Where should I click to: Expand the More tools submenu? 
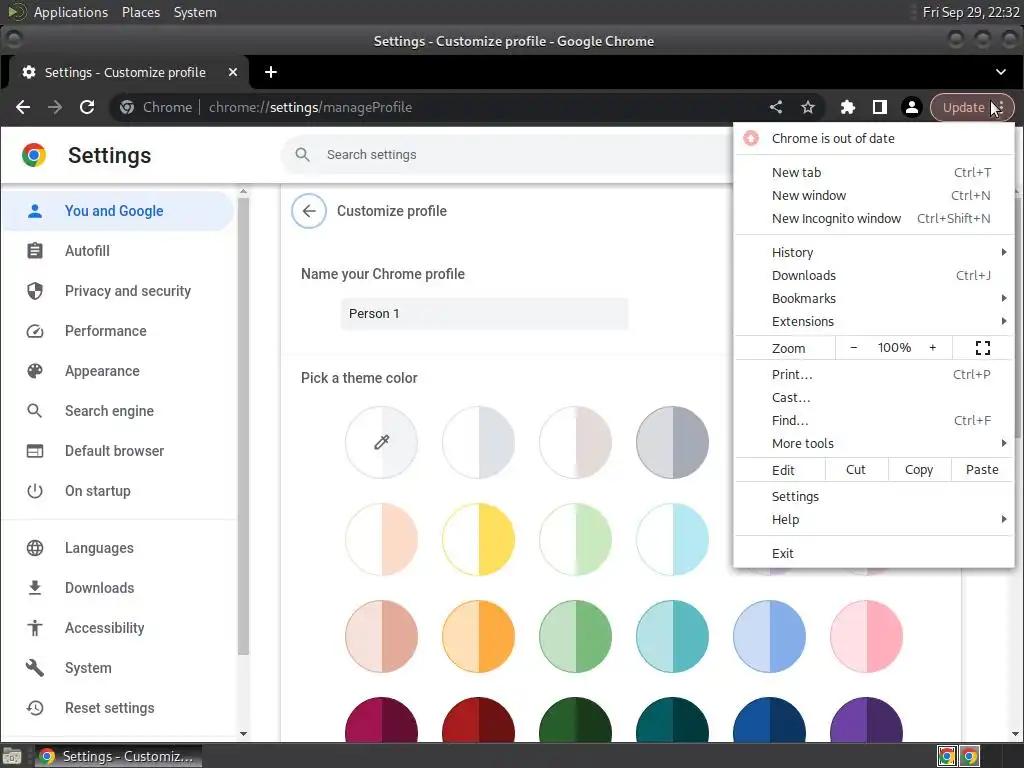point(874,443)
